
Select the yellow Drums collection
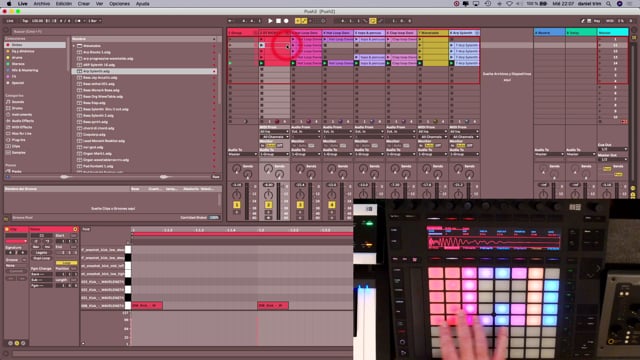click(x=18, y=58)
